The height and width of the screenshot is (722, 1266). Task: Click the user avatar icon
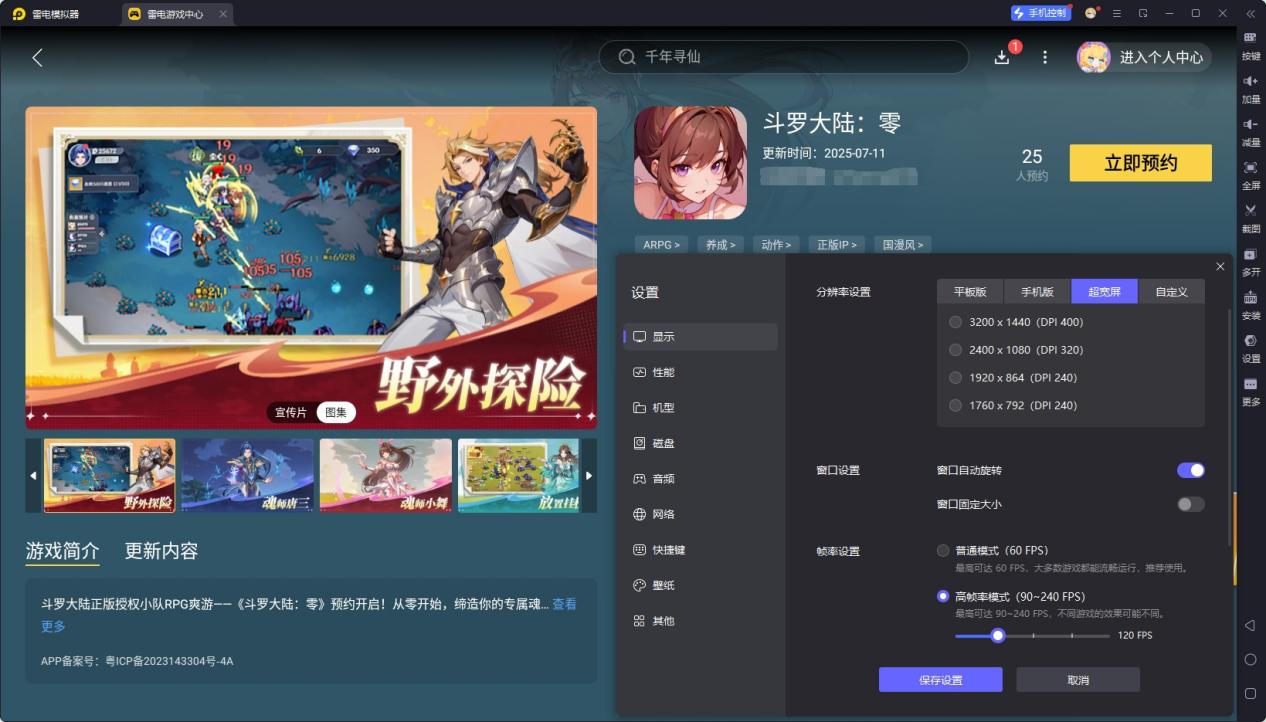click(1093, 57)
